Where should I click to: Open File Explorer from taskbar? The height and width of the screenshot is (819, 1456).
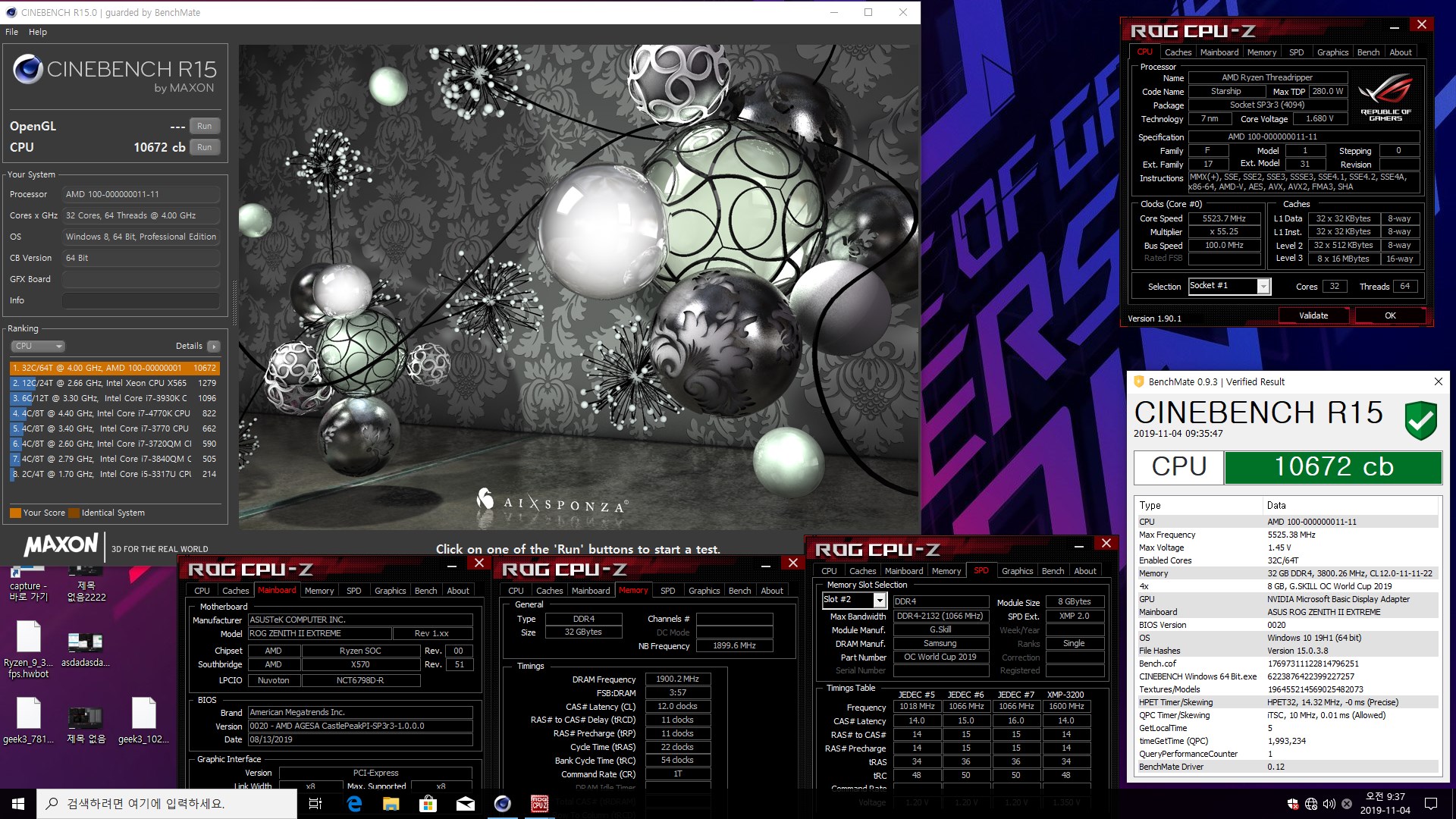click(391, 804)
